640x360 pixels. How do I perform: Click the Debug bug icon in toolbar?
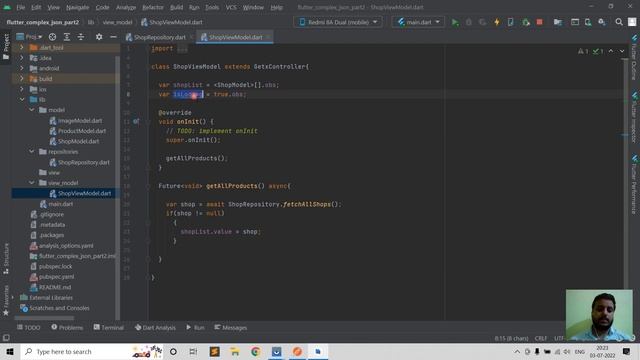pos(469,22)
